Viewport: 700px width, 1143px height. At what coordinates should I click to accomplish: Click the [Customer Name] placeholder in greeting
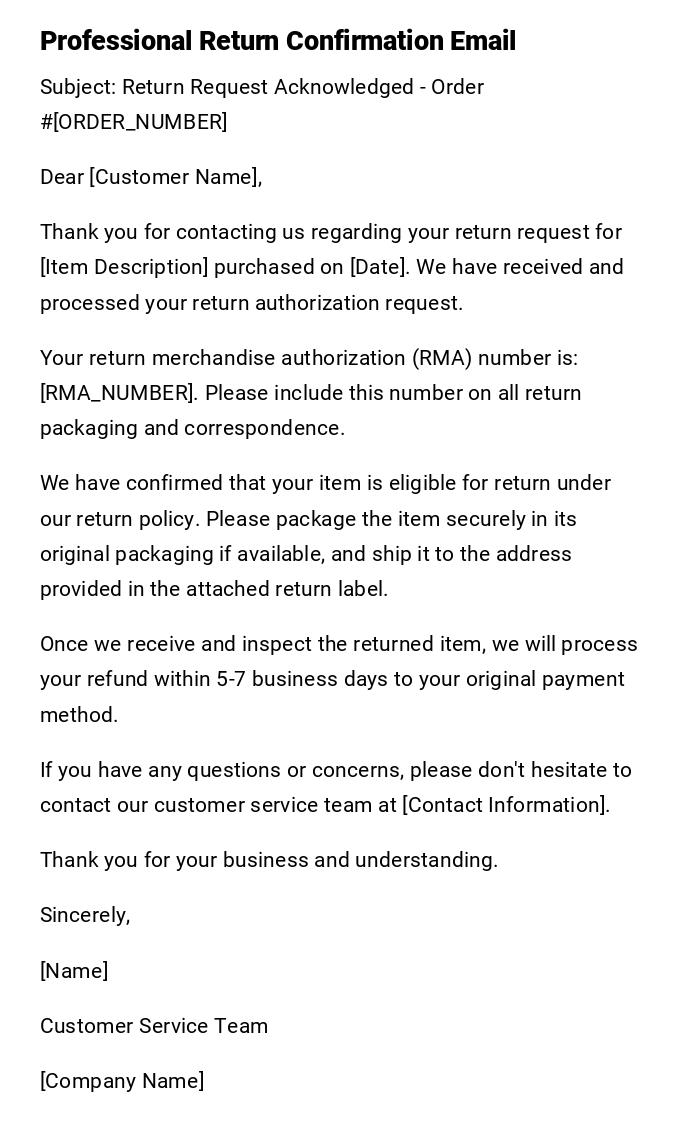pyautogui.click(x=174, y=177)
